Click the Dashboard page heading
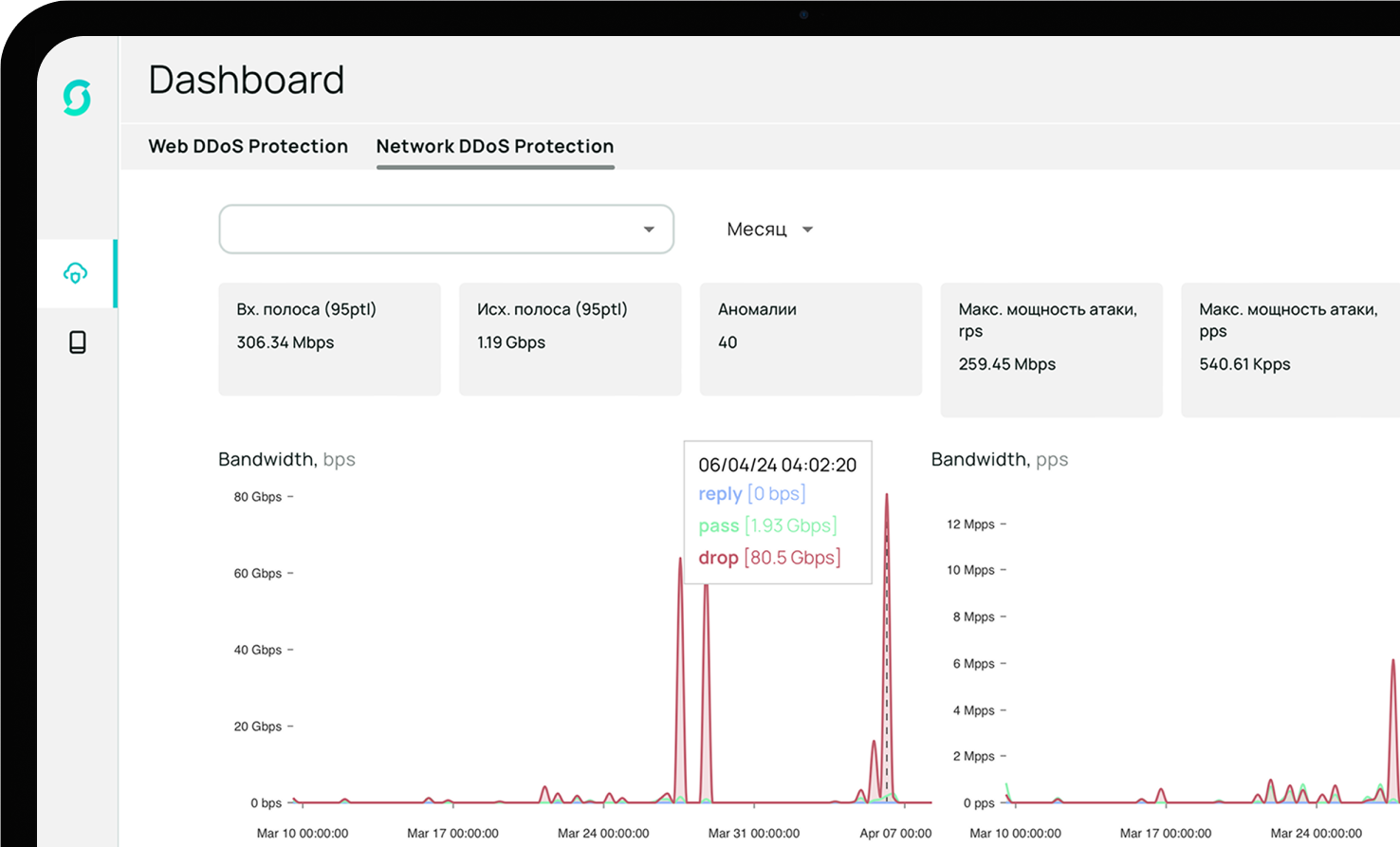This screenshot has height=847, width=1400. (247, 80)
